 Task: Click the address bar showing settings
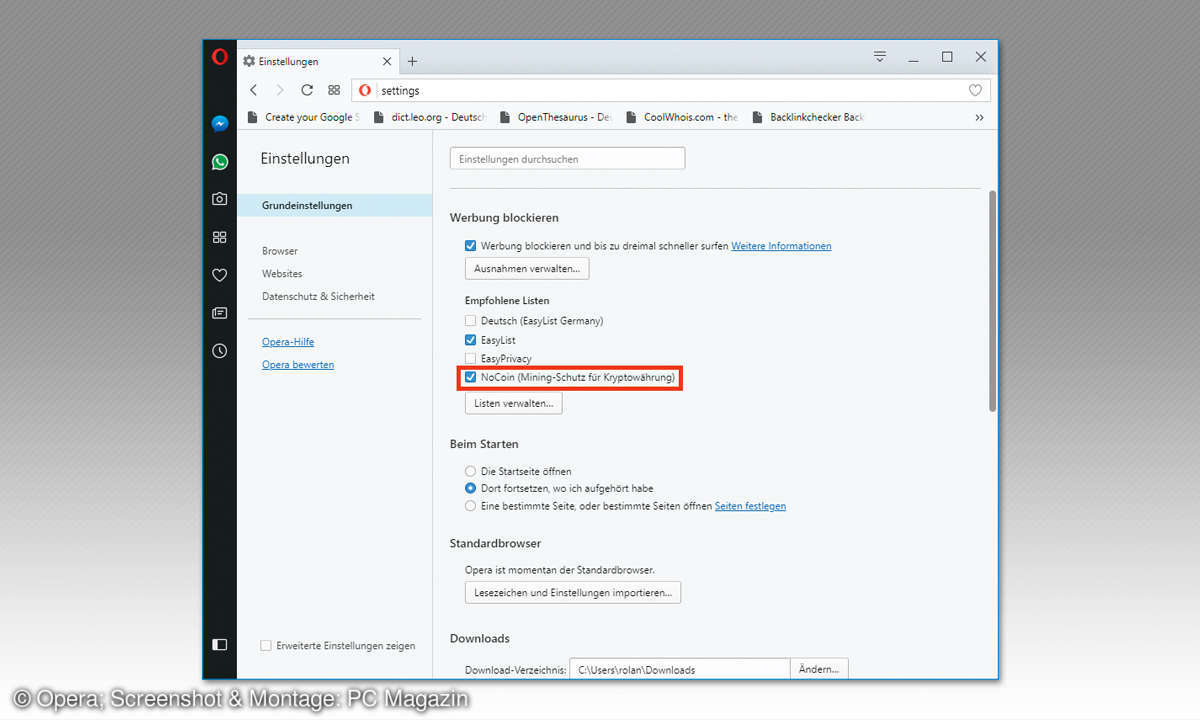[671, 90]
